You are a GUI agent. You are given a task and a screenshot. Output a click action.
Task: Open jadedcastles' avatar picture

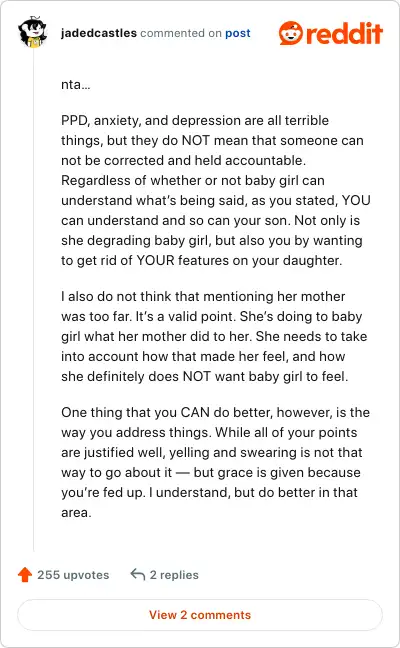click(32, 32)
